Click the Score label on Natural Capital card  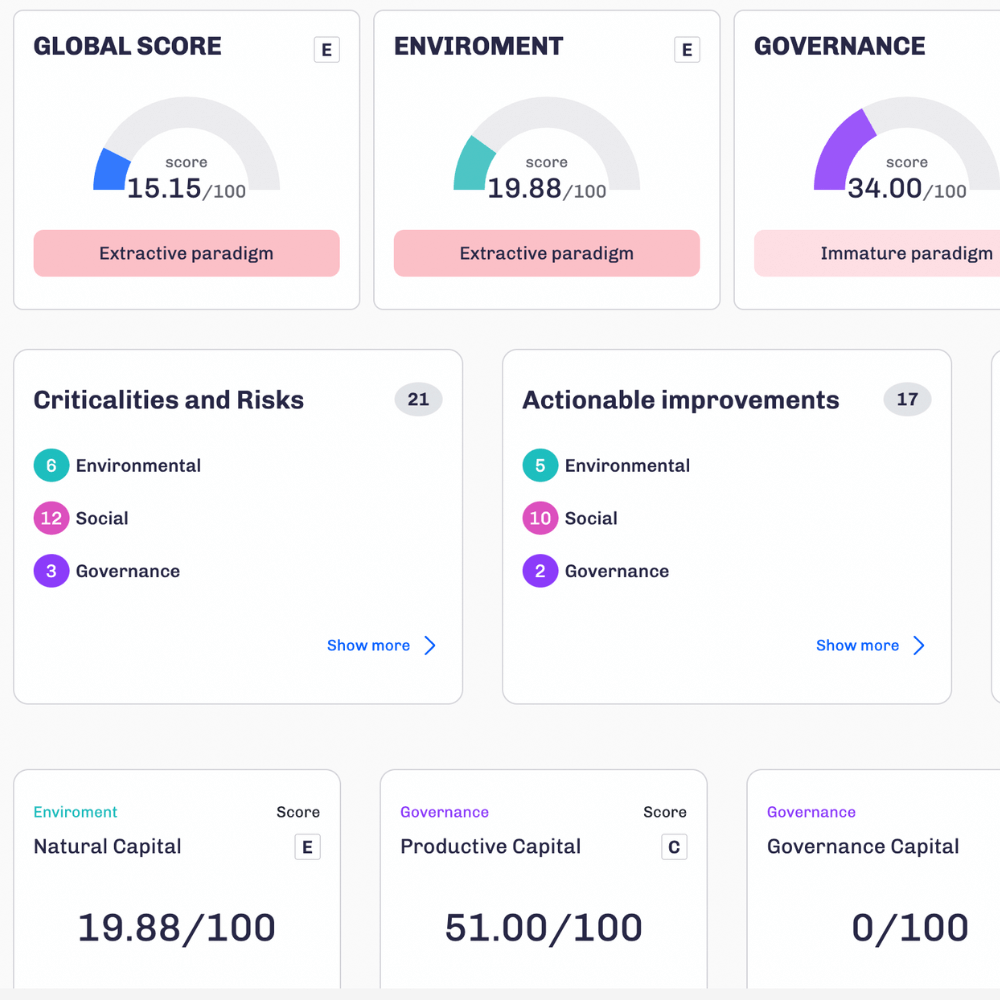click(298, 812)
